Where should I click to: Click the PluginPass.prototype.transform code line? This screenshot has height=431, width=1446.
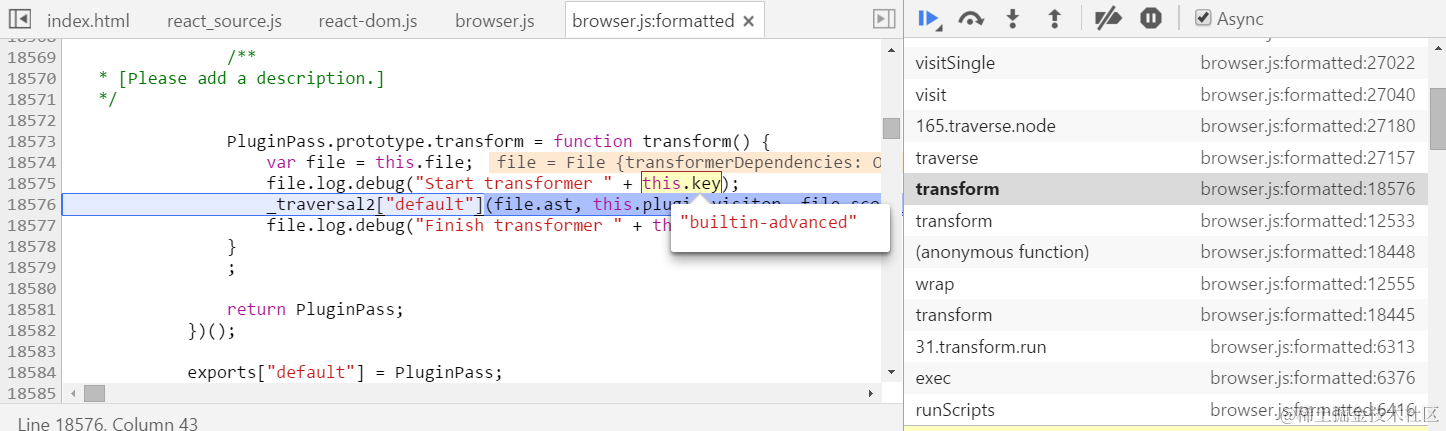[x=499, y=141]
